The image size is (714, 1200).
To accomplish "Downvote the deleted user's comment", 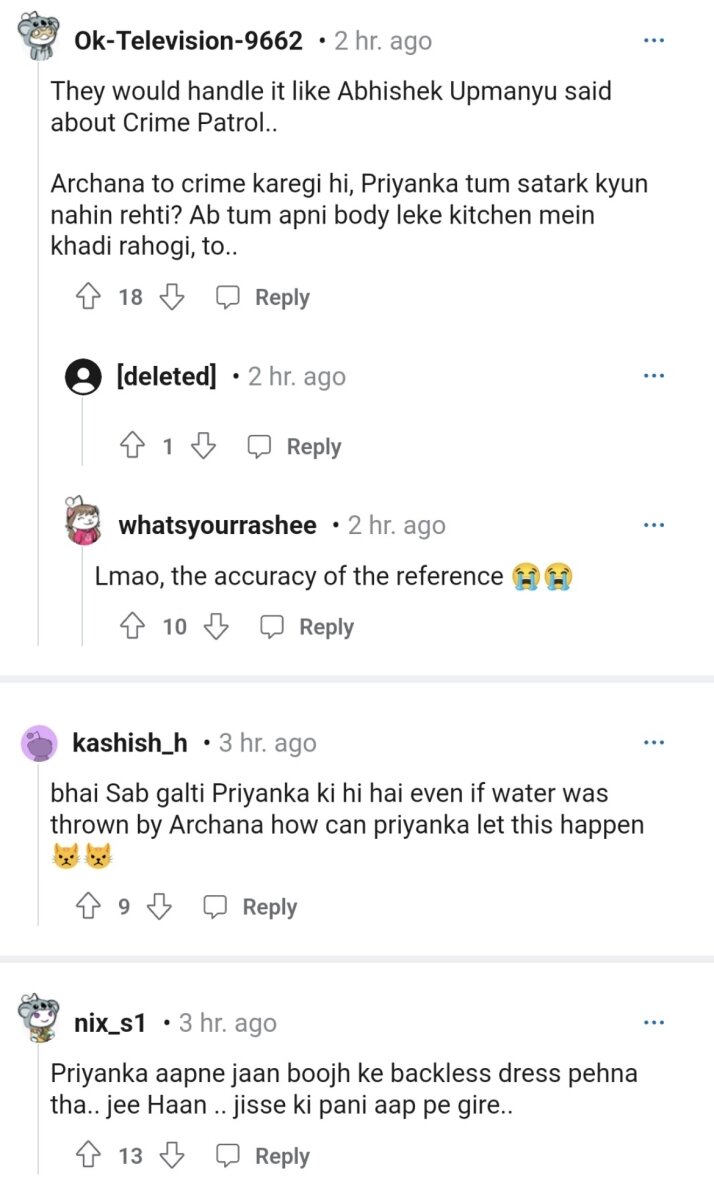I will coord(203,447).
